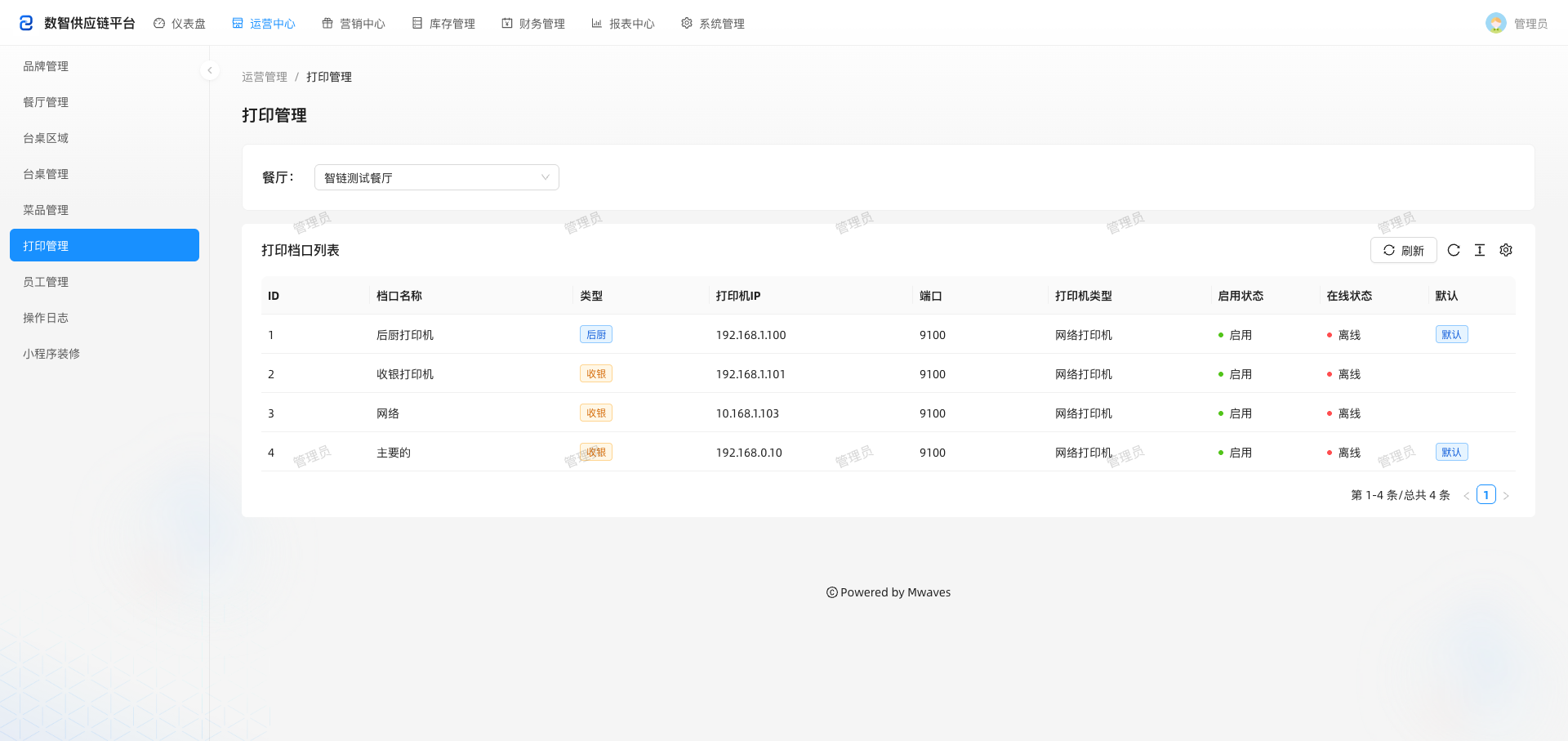Click IP address 10.168.1.103
Image resolution: width=1568 pixels, height=741 pixels.
pyautogui.click(x=747, y=413)
